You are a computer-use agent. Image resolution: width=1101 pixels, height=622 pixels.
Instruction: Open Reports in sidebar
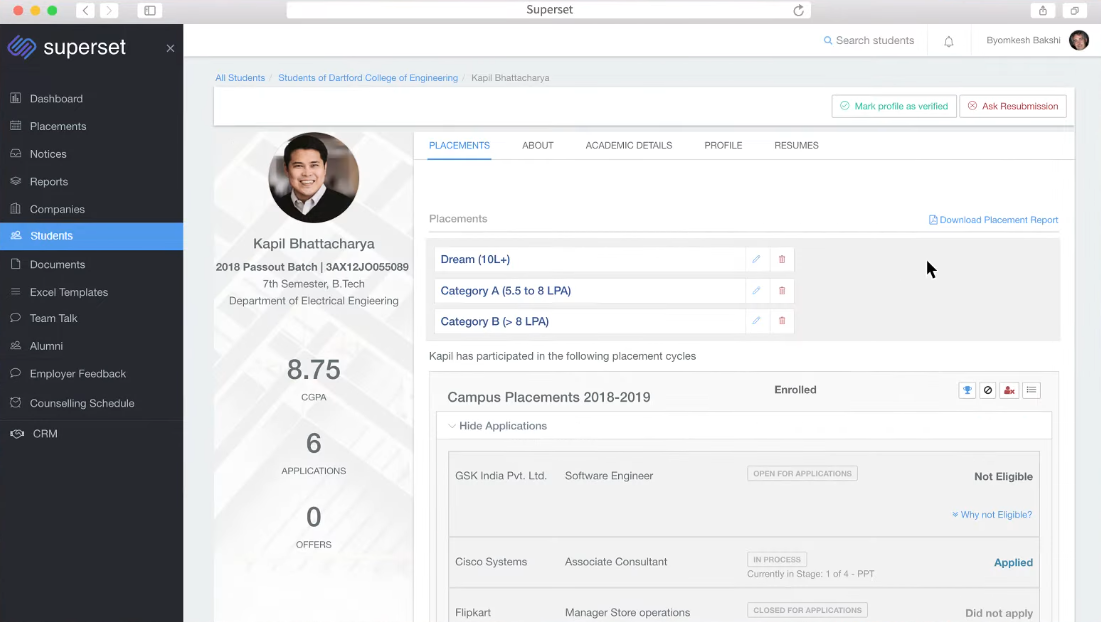48,181
